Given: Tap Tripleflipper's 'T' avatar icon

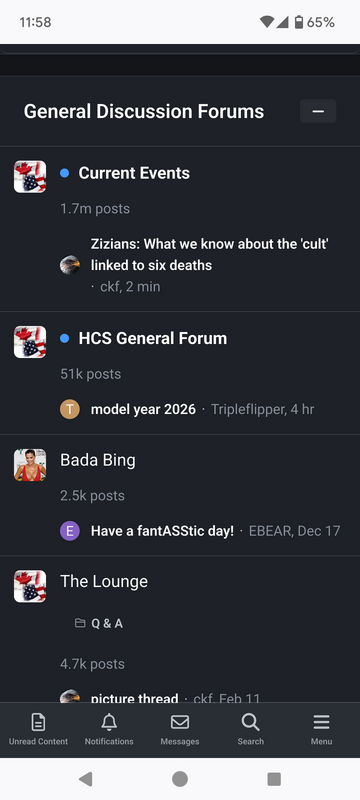Looking at the screenshot, I should click(70, 409).
